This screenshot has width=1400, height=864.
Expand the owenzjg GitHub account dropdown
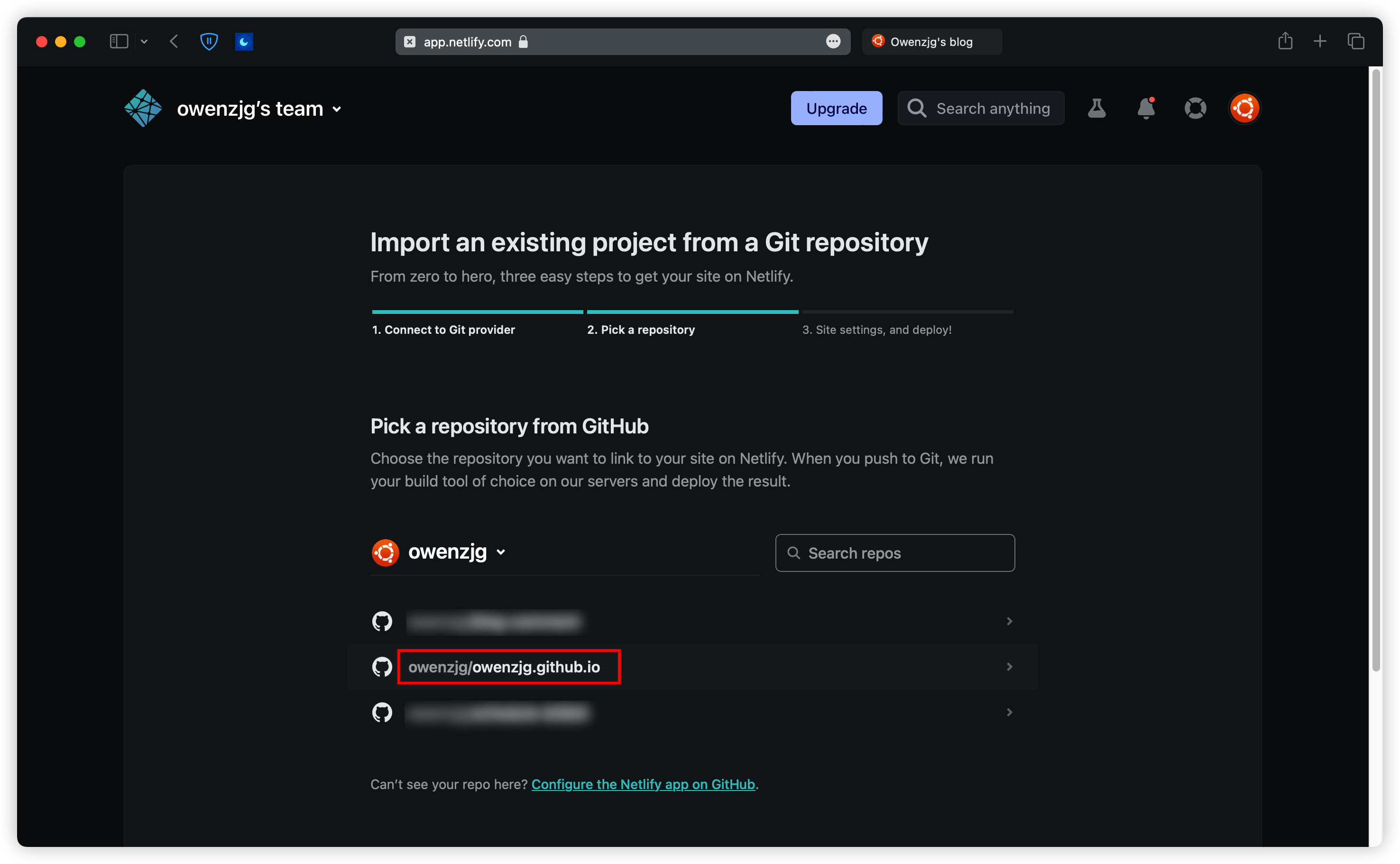point(457,552)
